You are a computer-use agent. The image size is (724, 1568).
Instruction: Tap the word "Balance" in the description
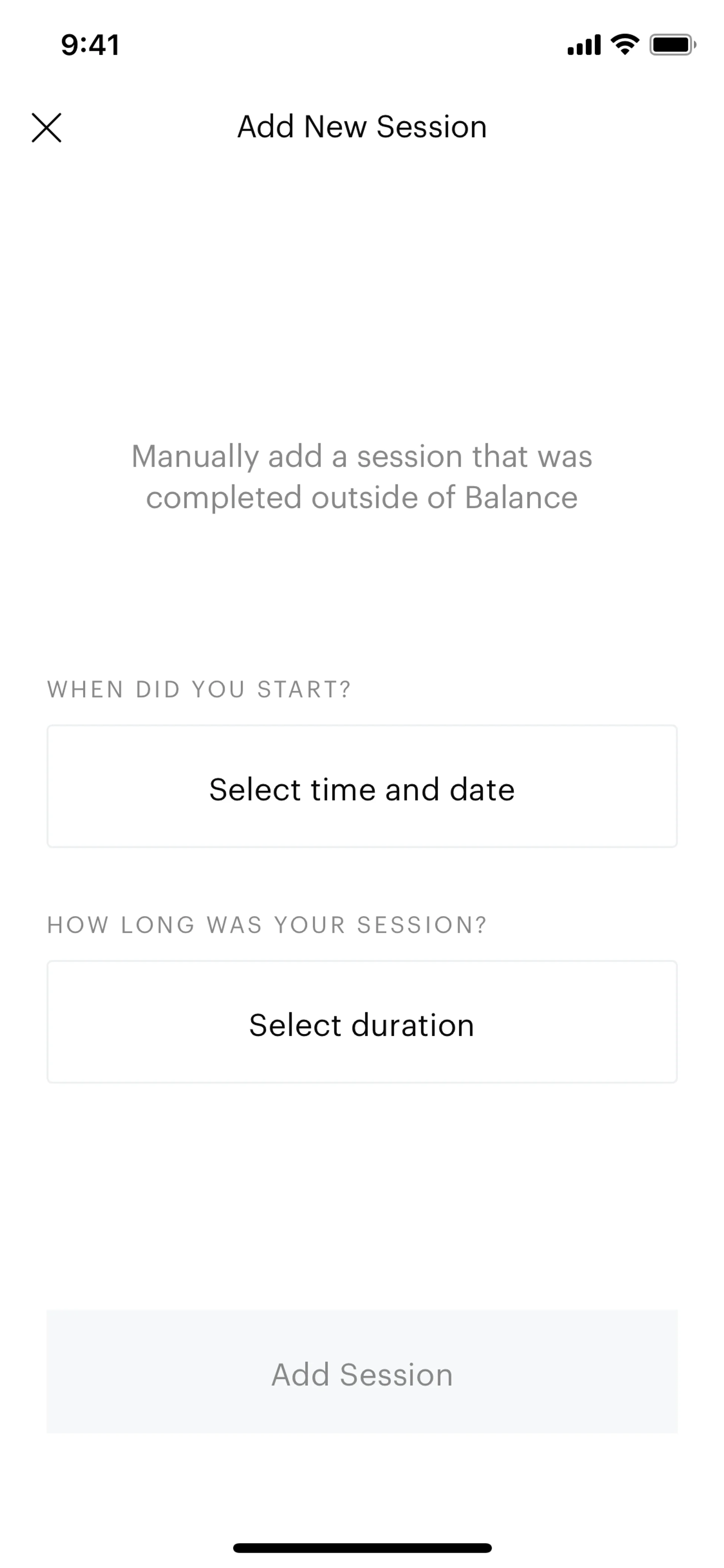coord(521,498)
